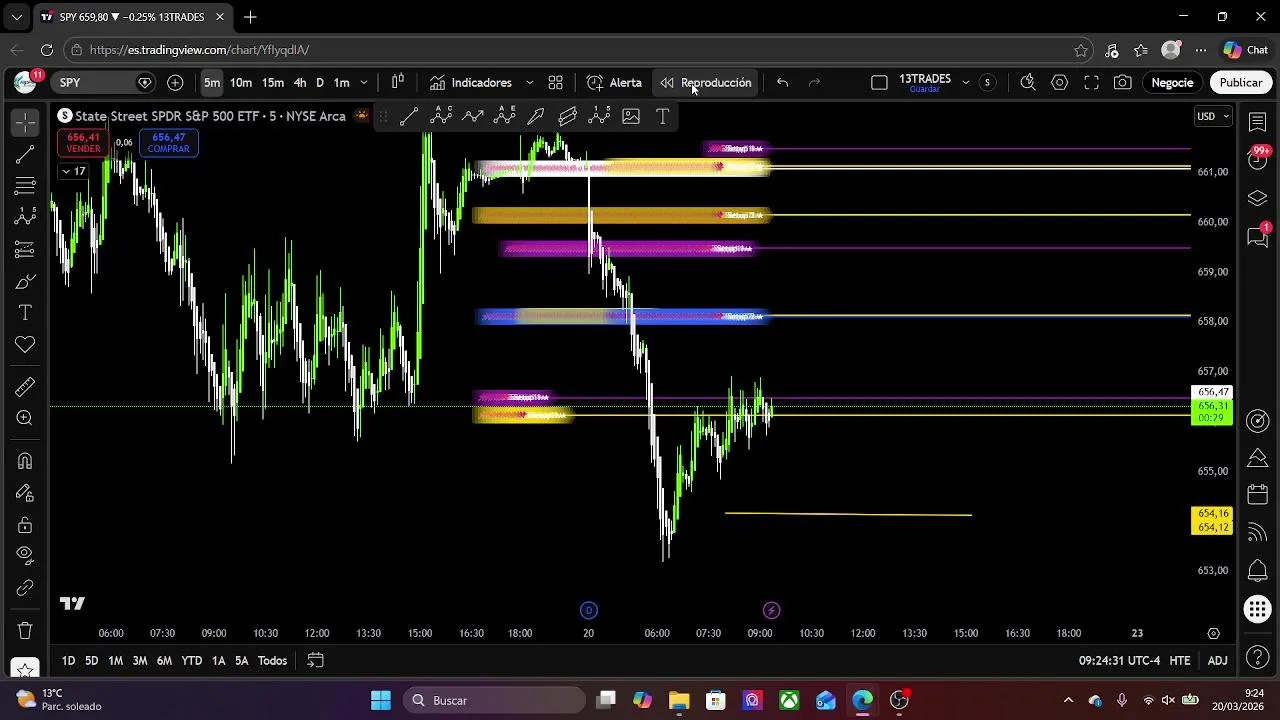Viewport: 1280px width, 720px height.
Task: Select the trend line tool in left sidebar
Action: pyautogui.click(x=25, y=154)
